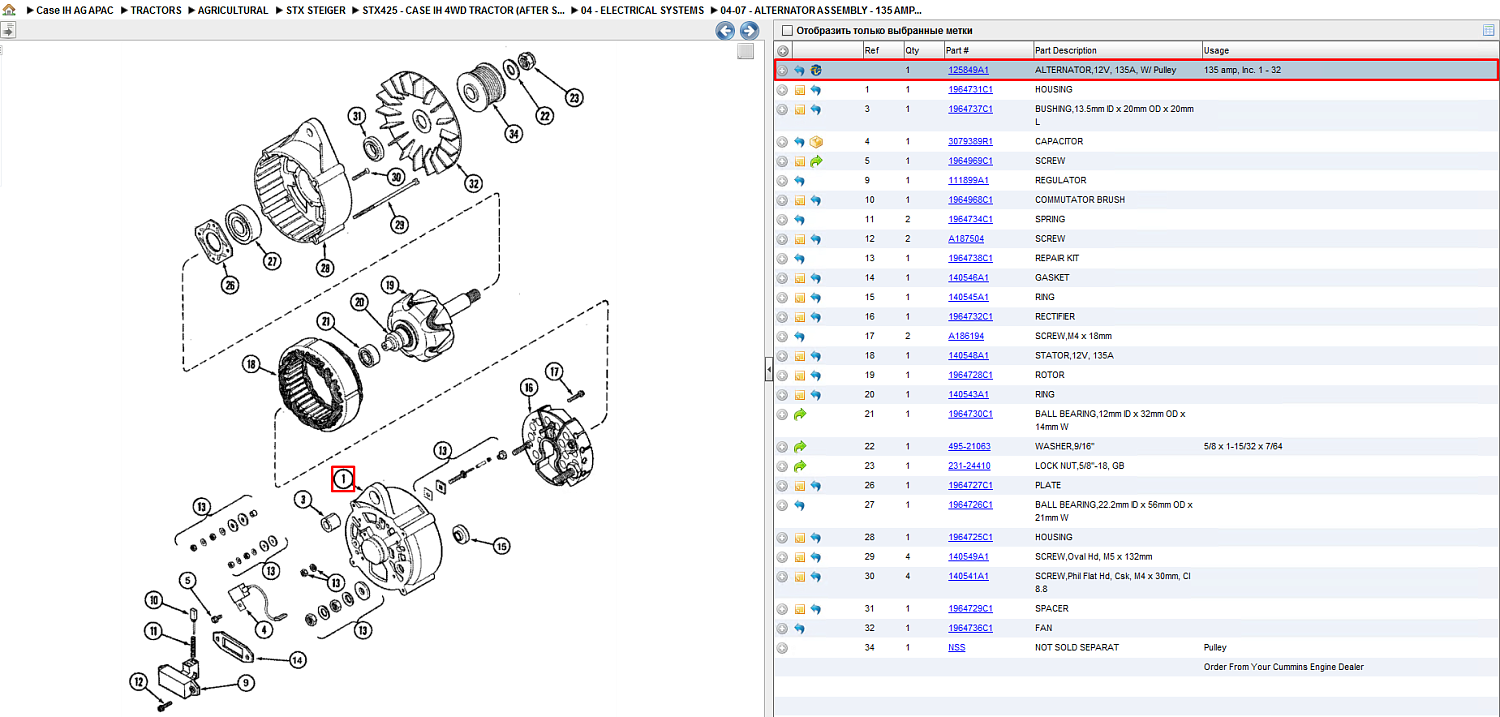Click the table options icon in header corner
This screenshot has height=717, width=1500.
tap(1489, 31)
